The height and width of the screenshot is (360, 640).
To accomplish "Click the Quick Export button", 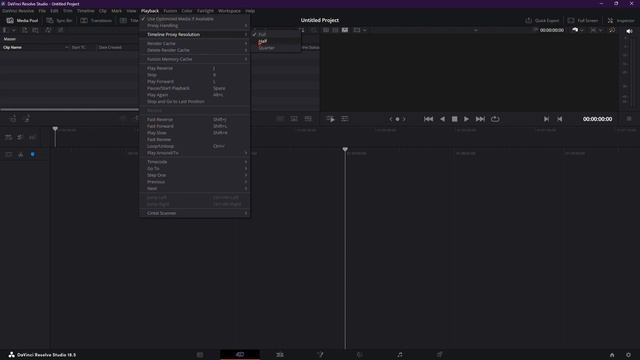I will tap(542, 20).
